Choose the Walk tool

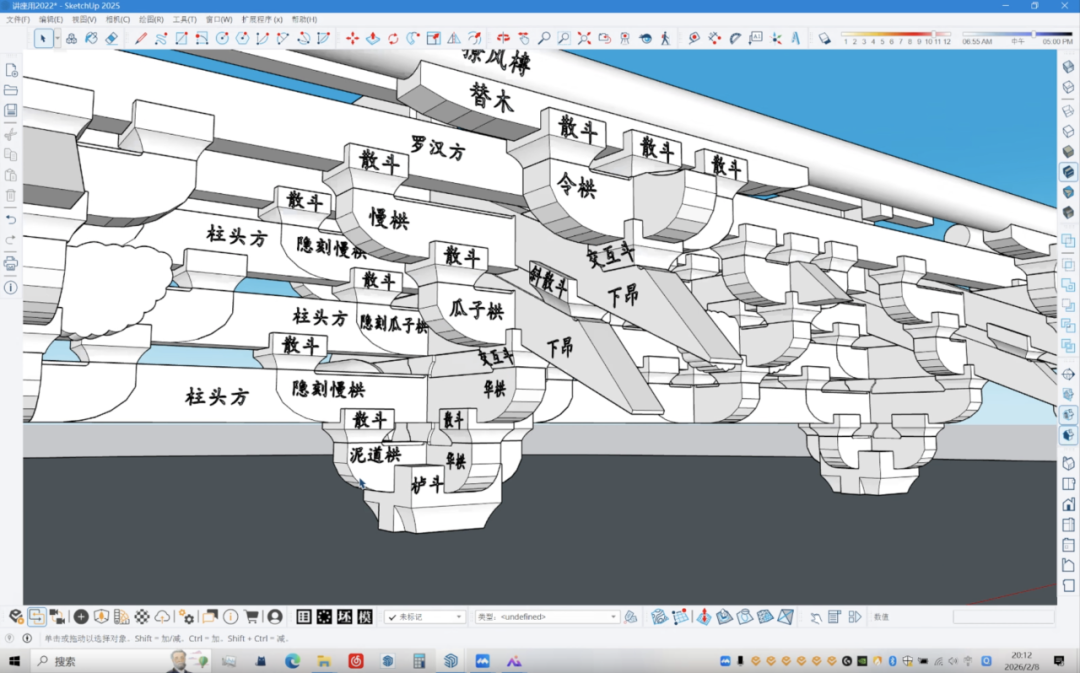(x=665, y=39)
